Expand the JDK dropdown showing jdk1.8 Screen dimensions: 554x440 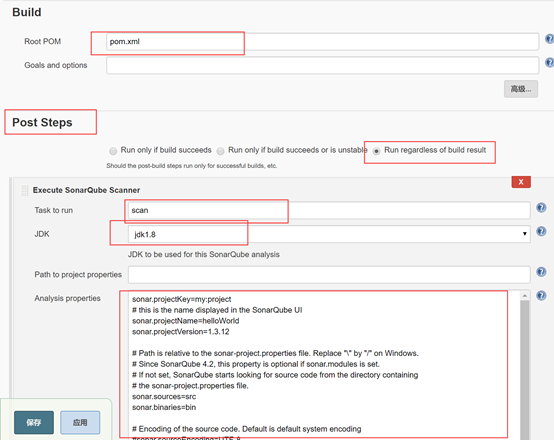click(x=329, y=234)
